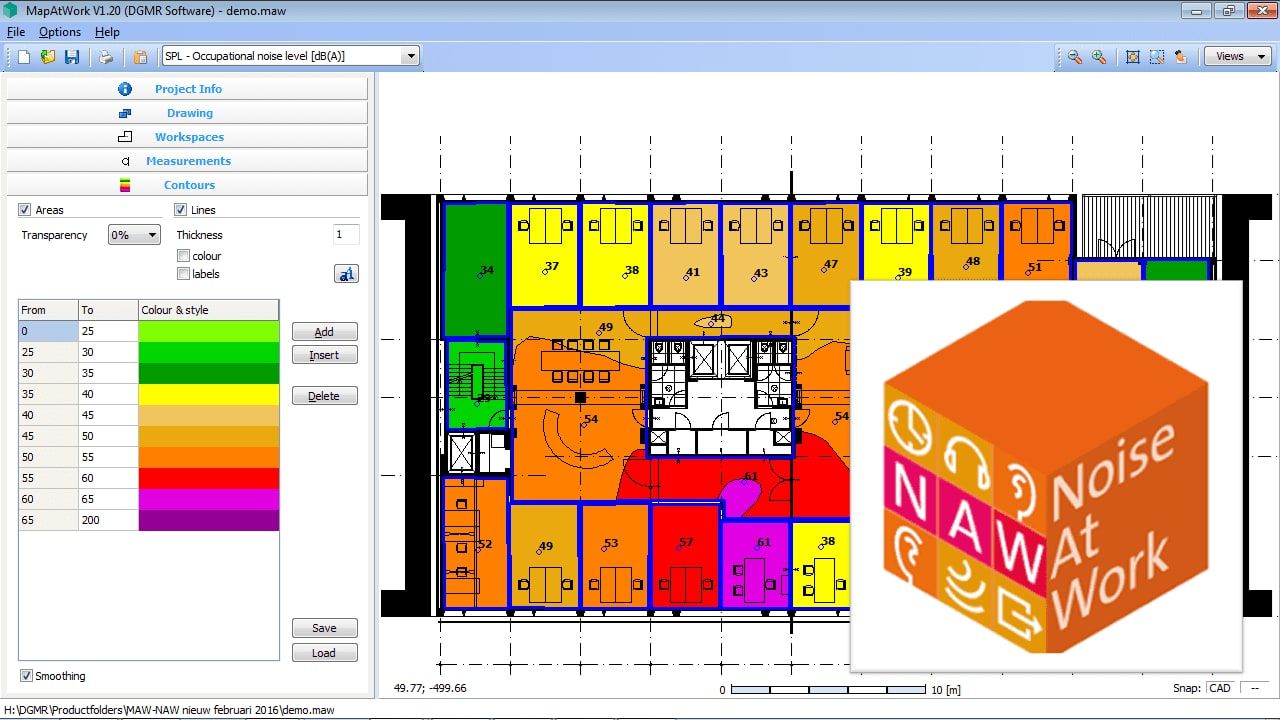
Task: Click the Thickness input field
Action: click(346, 235)
